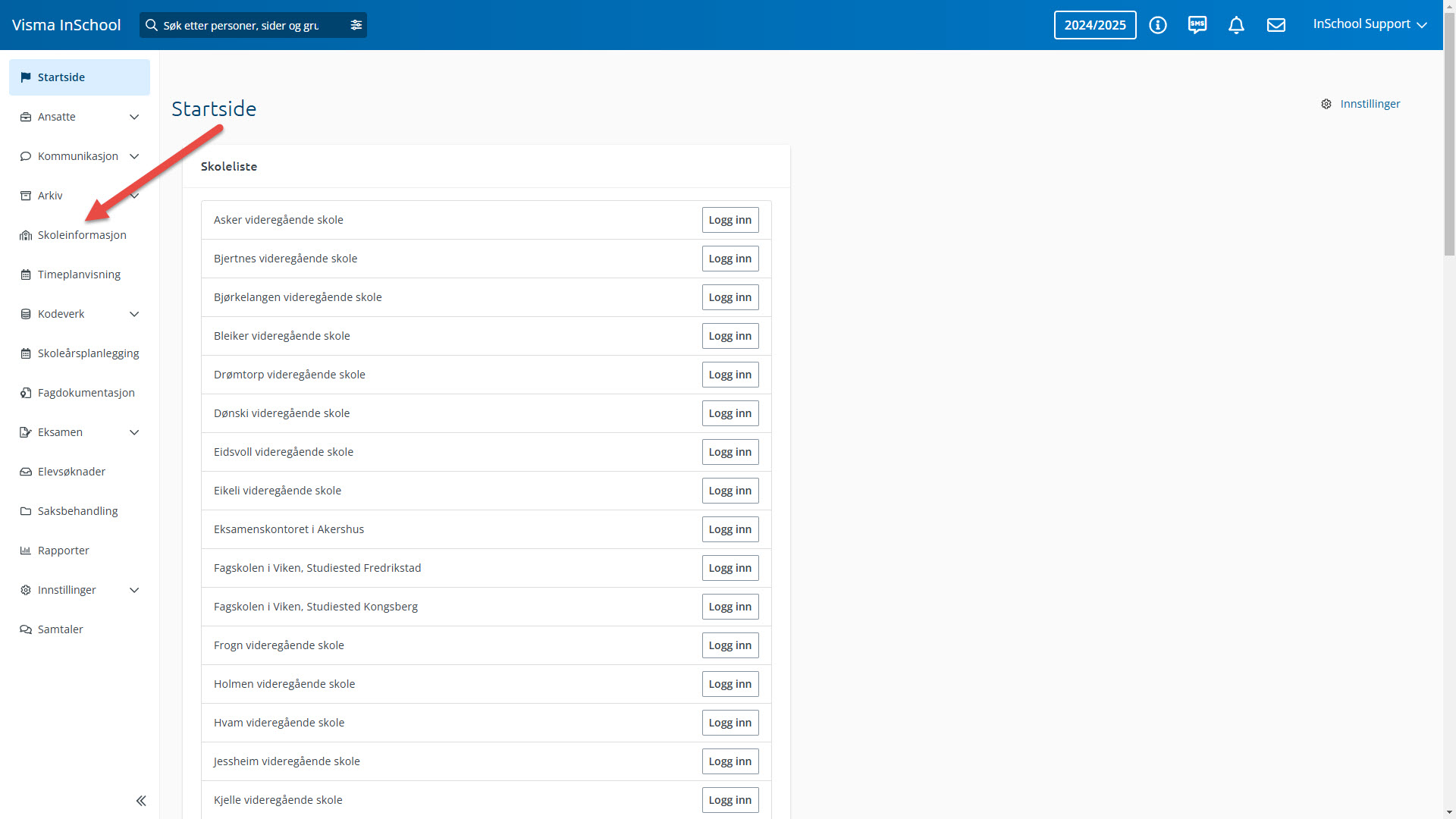Open the mail envelope icon

tap(1276, 25)
